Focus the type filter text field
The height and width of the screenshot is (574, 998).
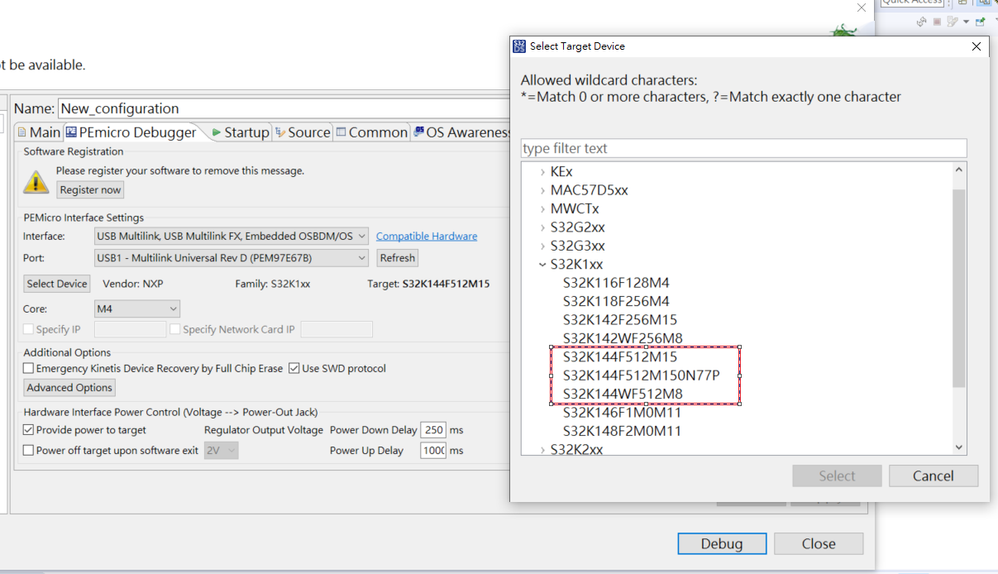coord(743,148)
